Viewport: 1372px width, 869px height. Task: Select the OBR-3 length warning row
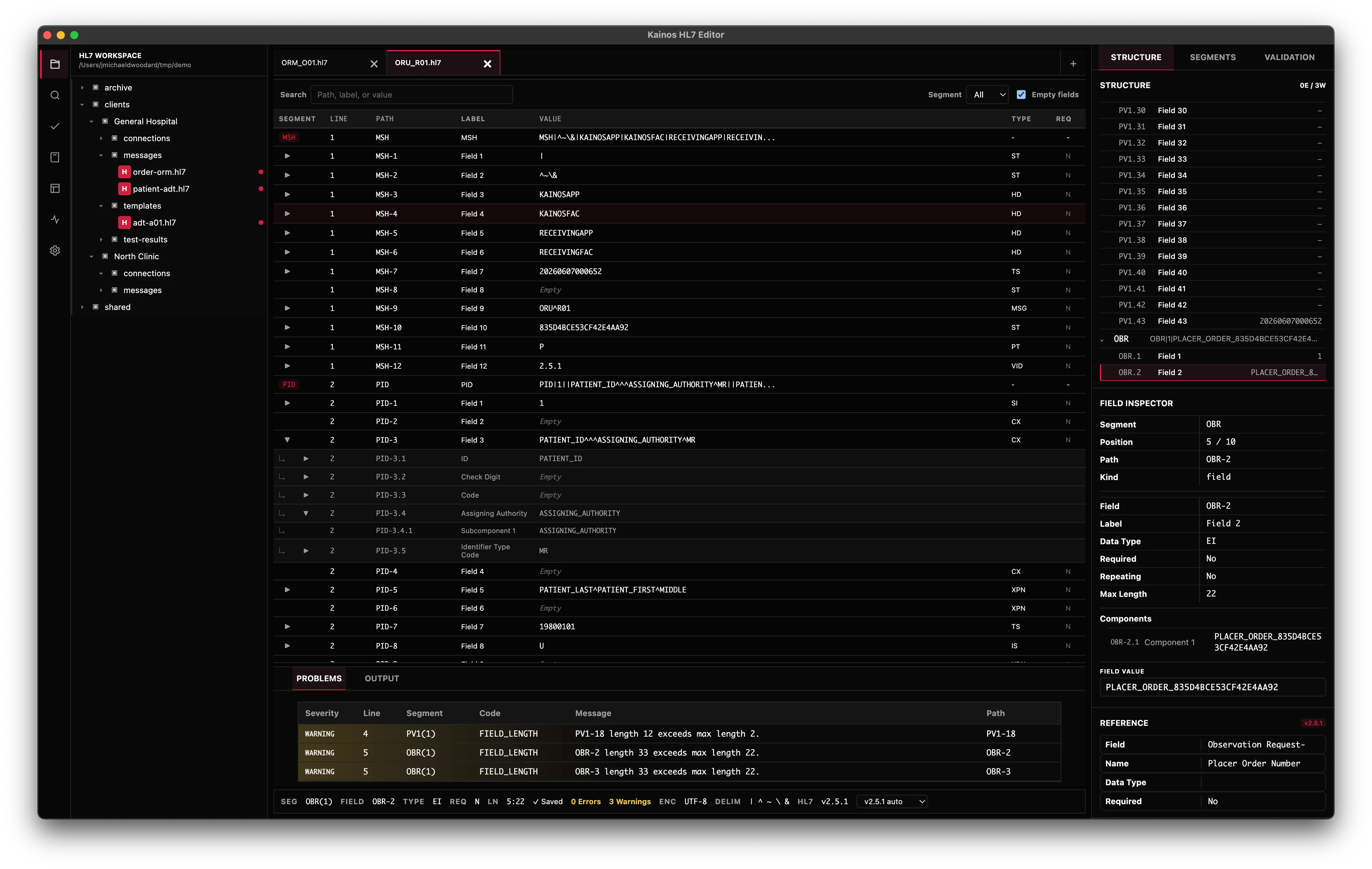click(x=679, y=771)
